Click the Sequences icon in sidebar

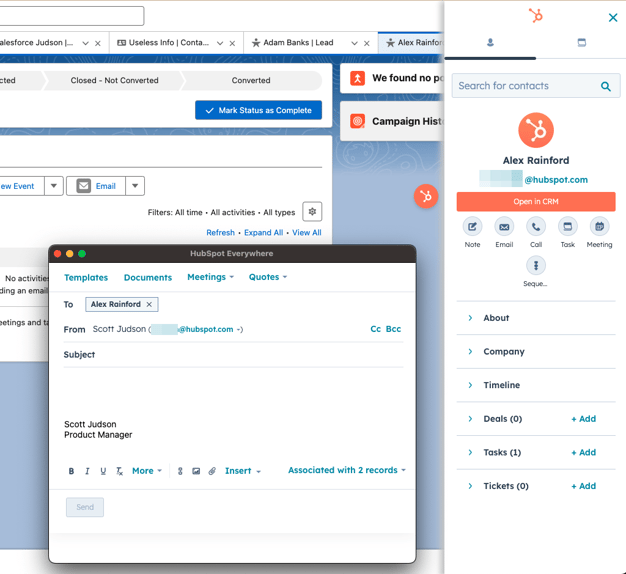536,266
